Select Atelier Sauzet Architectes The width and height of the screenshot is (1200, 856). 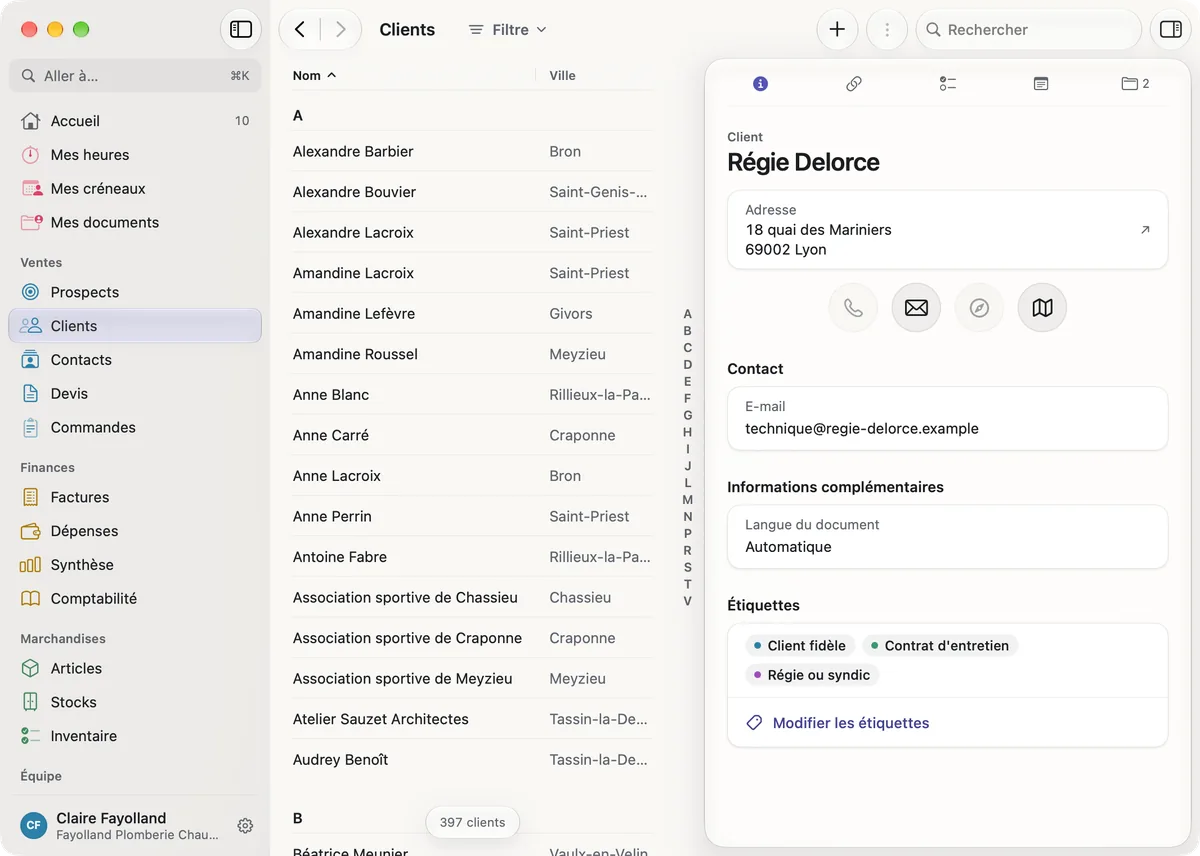[x=472, y=719]
